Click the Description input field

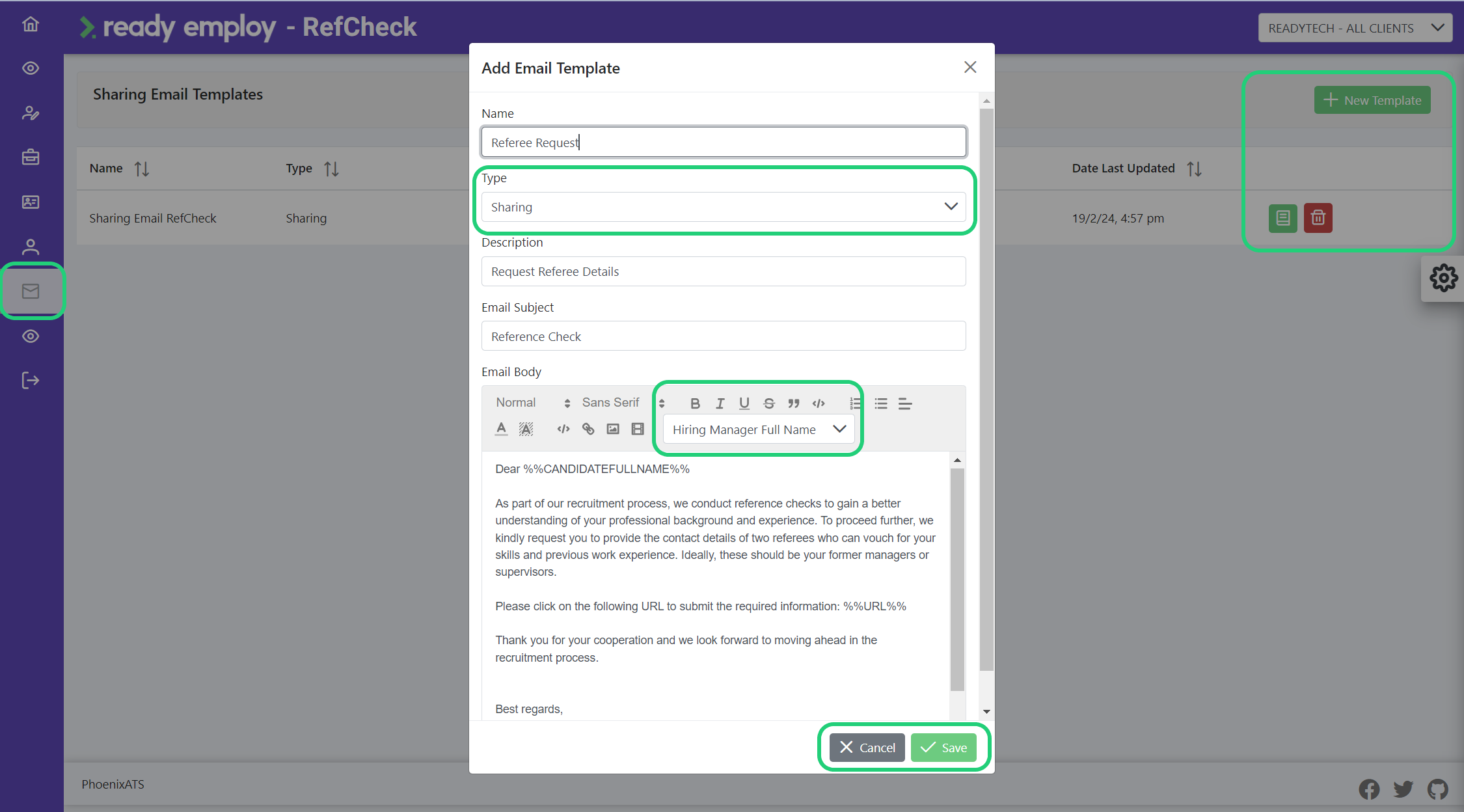[724, 271]
